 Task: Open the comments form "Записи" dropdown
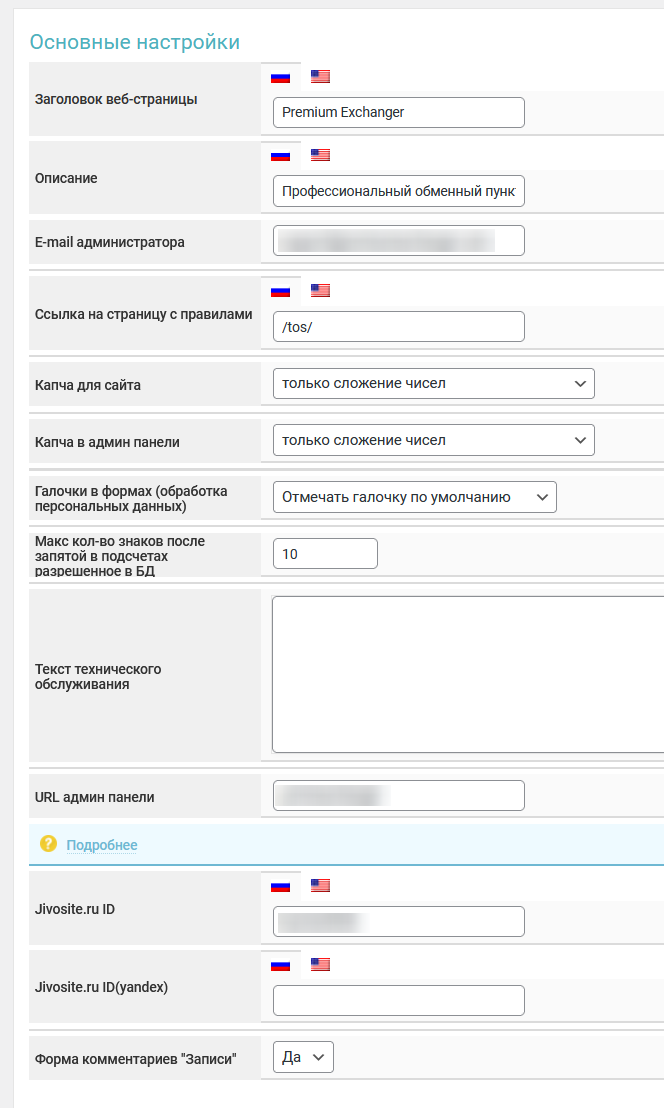click(x=303, y=1057)
